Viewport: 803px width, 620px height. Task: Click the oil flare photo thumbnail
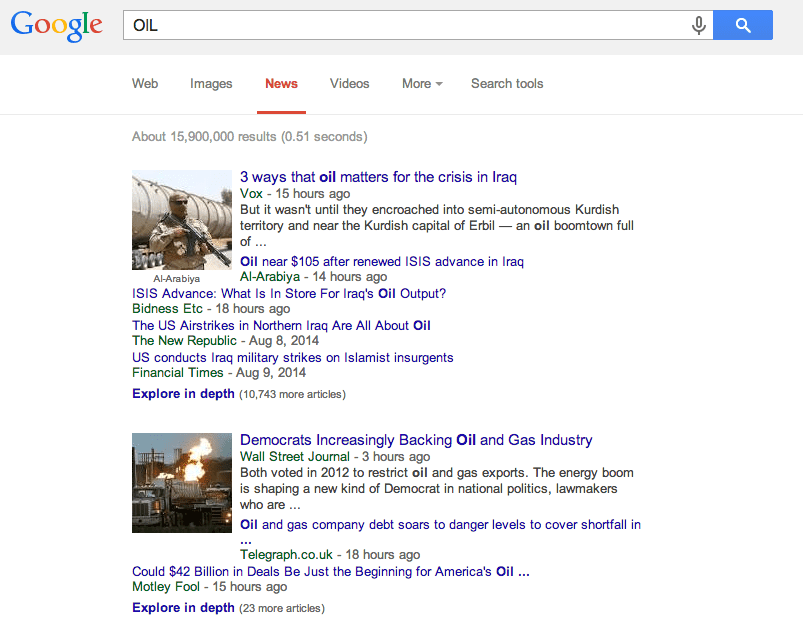[x=182, y=483]
